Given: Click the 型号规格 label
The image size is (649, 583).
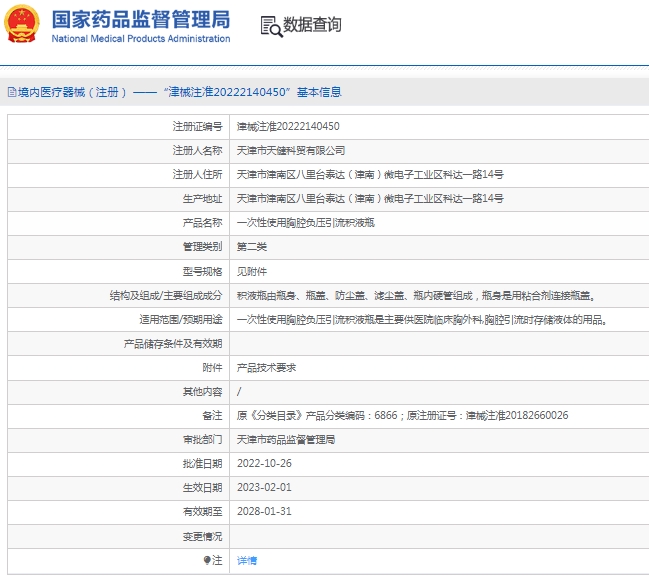Looking at the screenshot, I should tap(202, 271).
